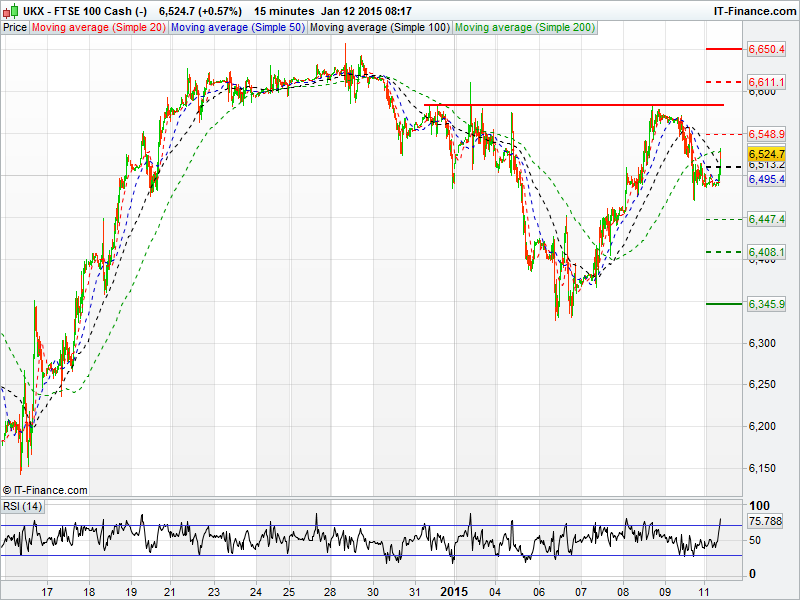Select the Price legend tab
800x600 pixels.
click(x=15, y=28)
